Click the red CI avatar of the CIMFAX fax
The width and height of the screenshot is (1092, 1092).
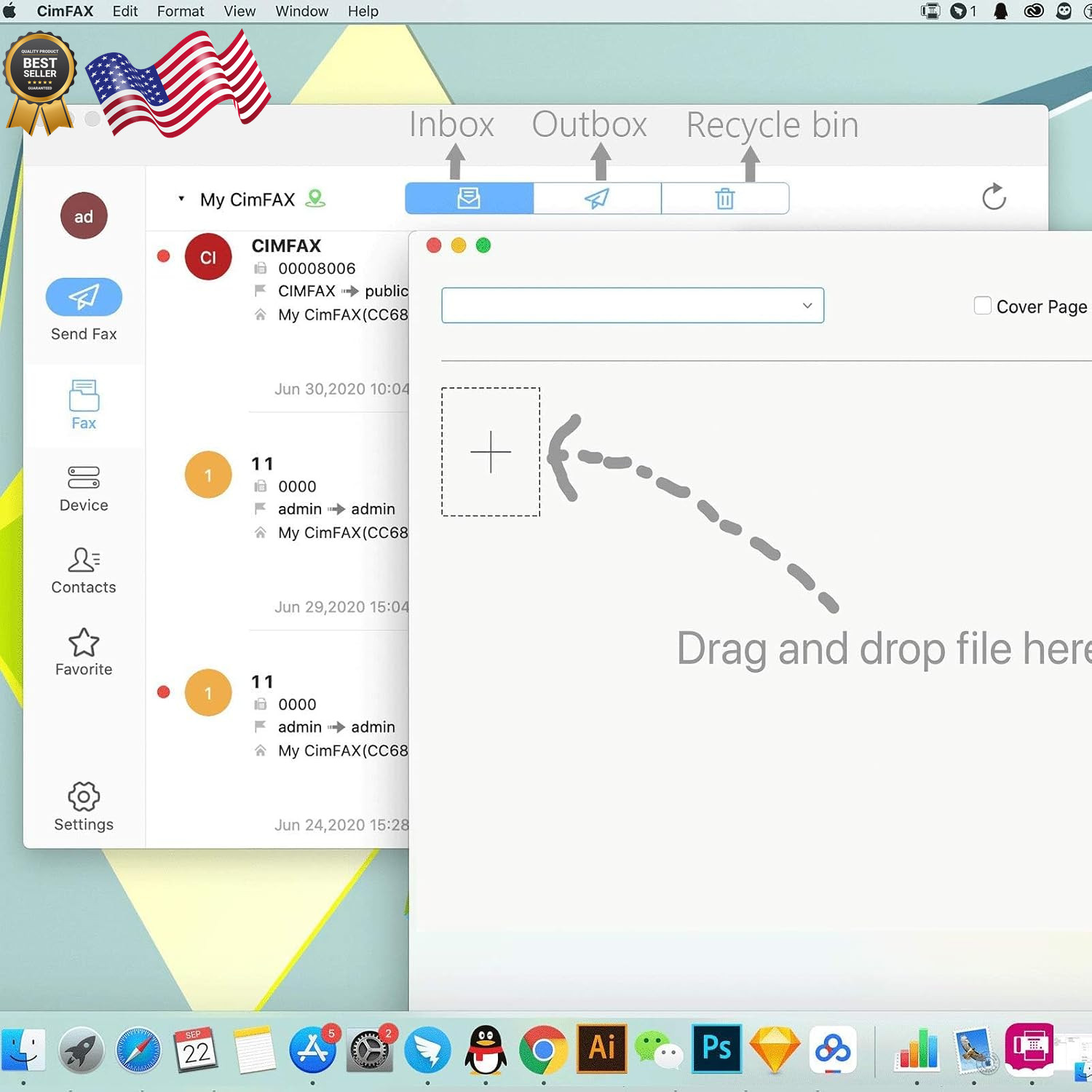208,257
